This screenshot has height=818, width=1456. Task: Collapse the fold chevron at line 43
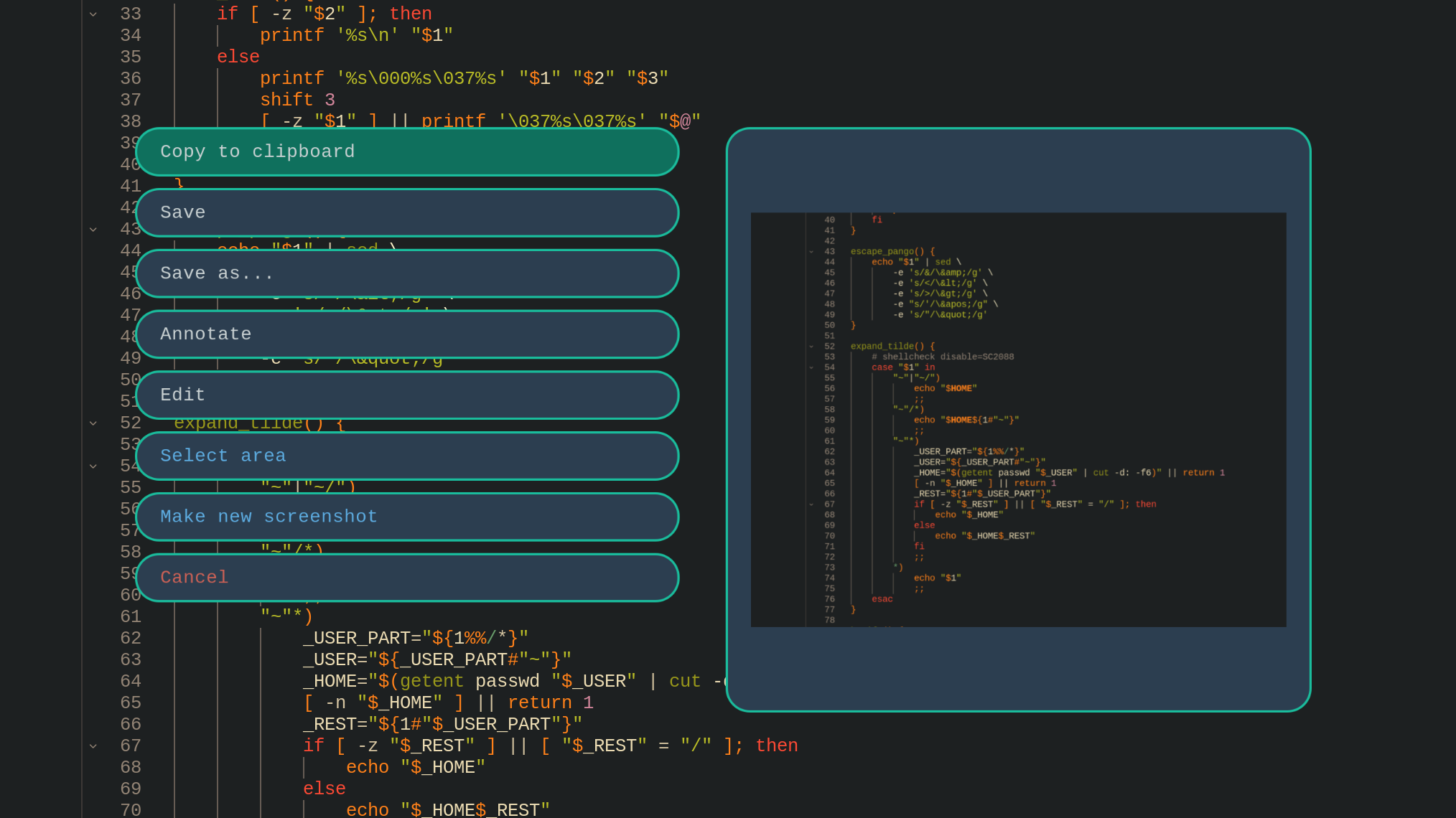93,229
